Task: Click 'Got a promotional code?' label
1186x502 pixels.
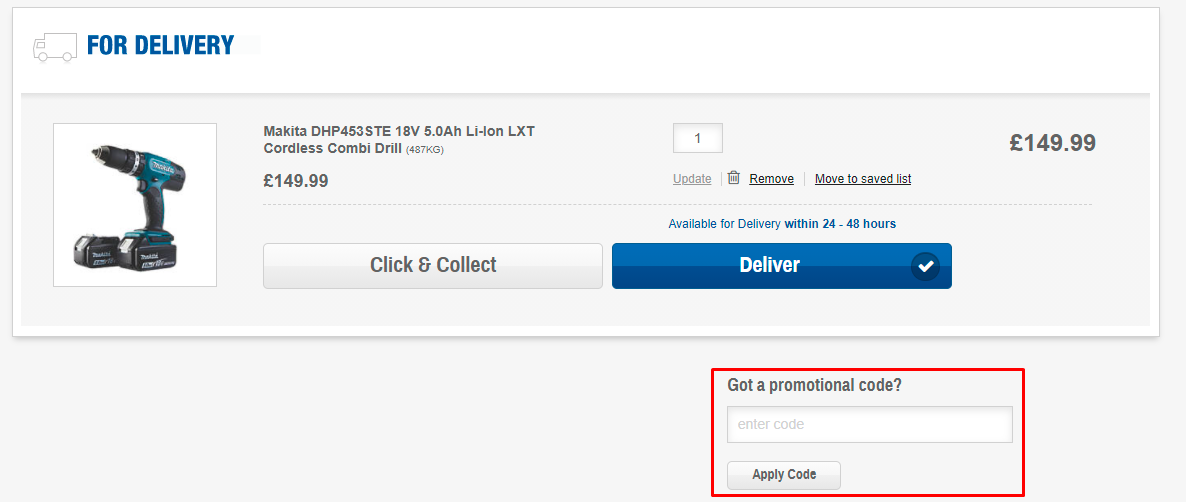Action: (815, 385)
